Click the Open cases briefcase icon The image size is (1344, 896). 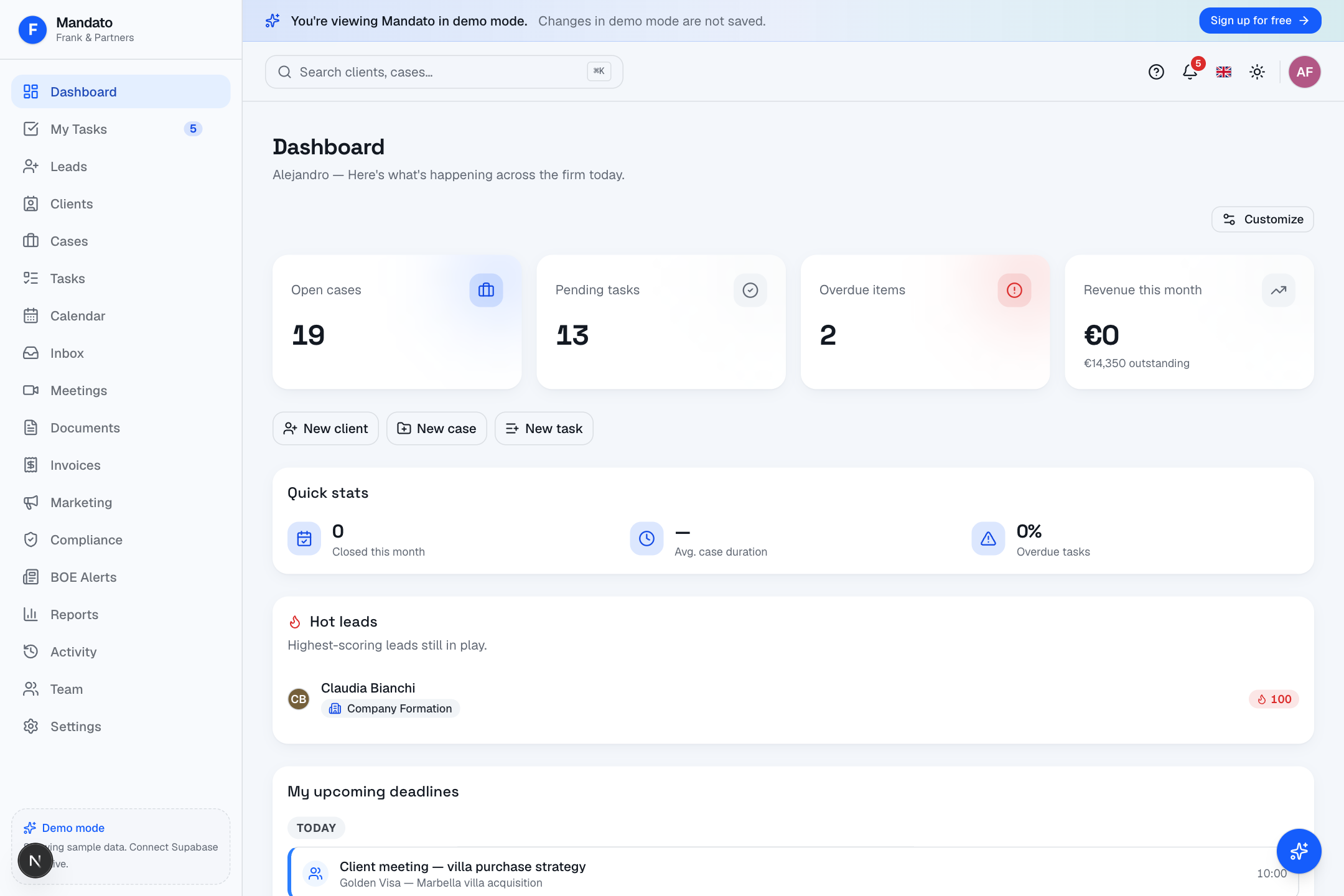(x=486, y=290)
